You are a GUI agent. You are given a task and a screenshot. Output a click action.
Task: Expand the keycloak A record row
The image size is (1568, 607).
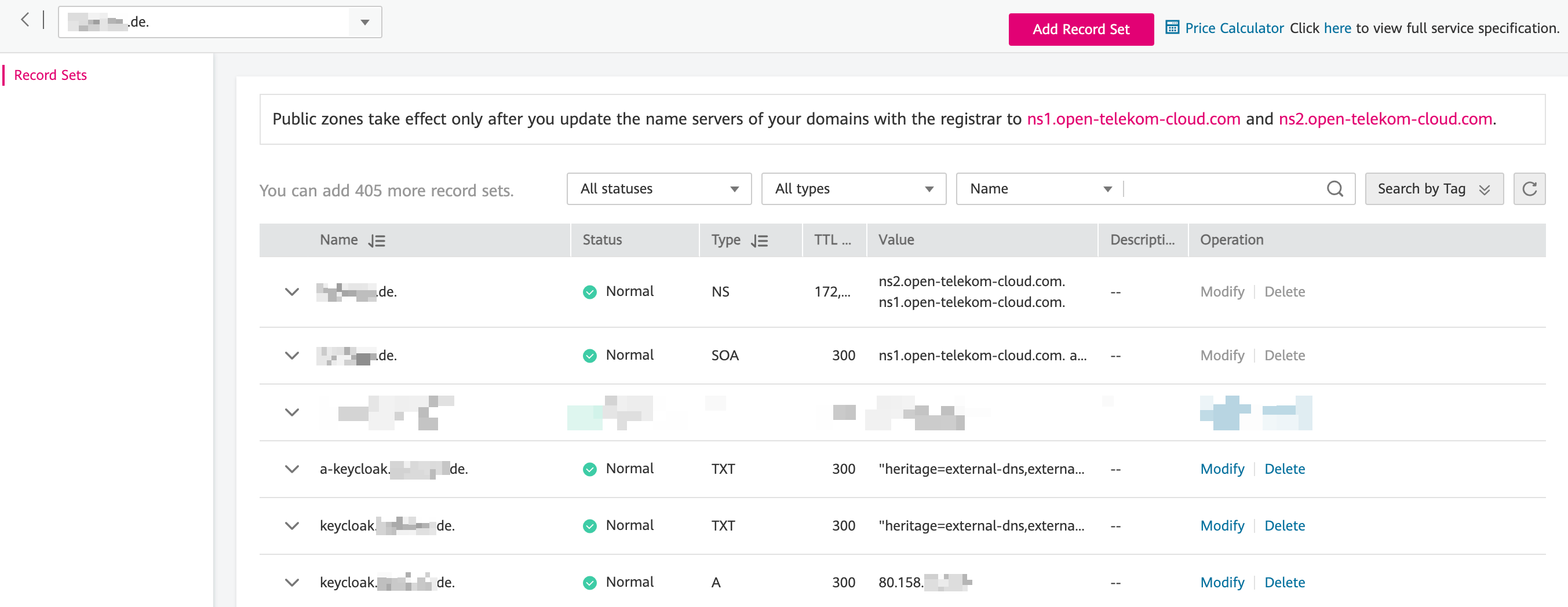point(292,583)
